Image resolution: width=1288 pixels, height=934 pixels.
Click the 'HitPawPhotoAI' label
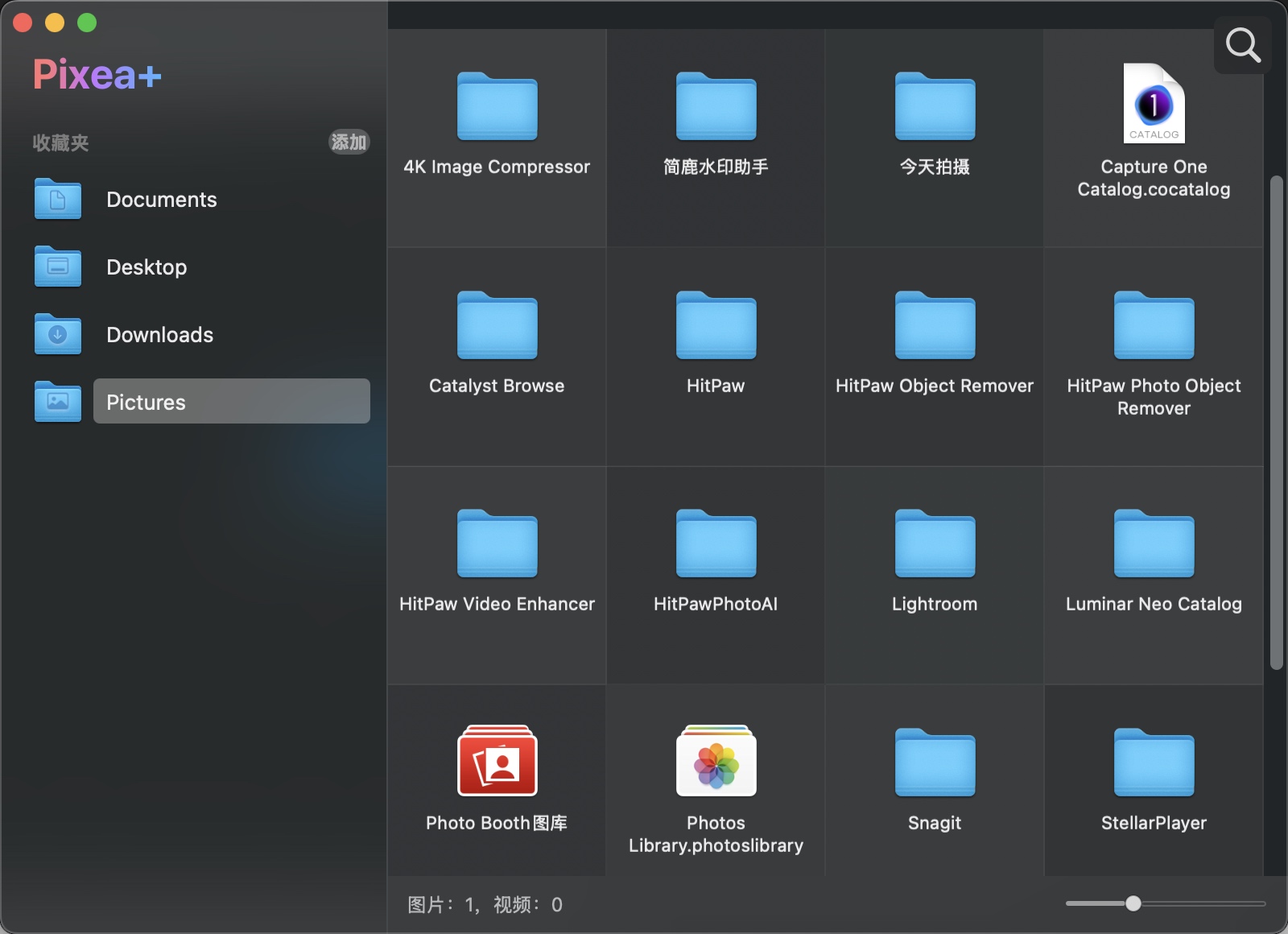(716, 604)
